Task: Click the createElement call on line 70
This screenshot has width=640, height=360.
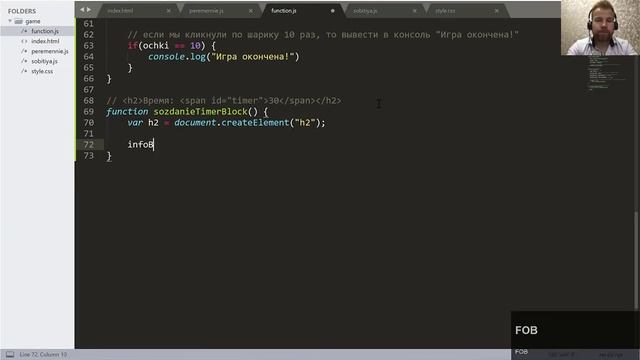Action: click(255, 122)
